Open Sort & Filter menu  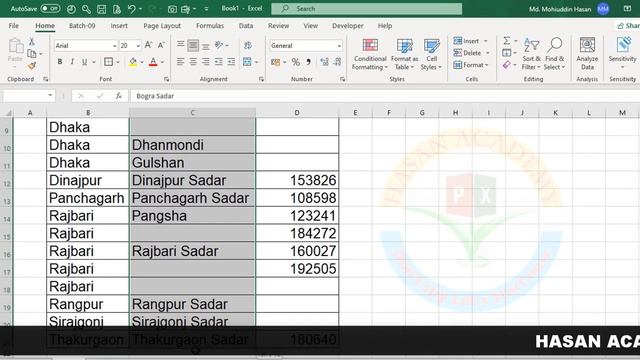click(531, 54)
